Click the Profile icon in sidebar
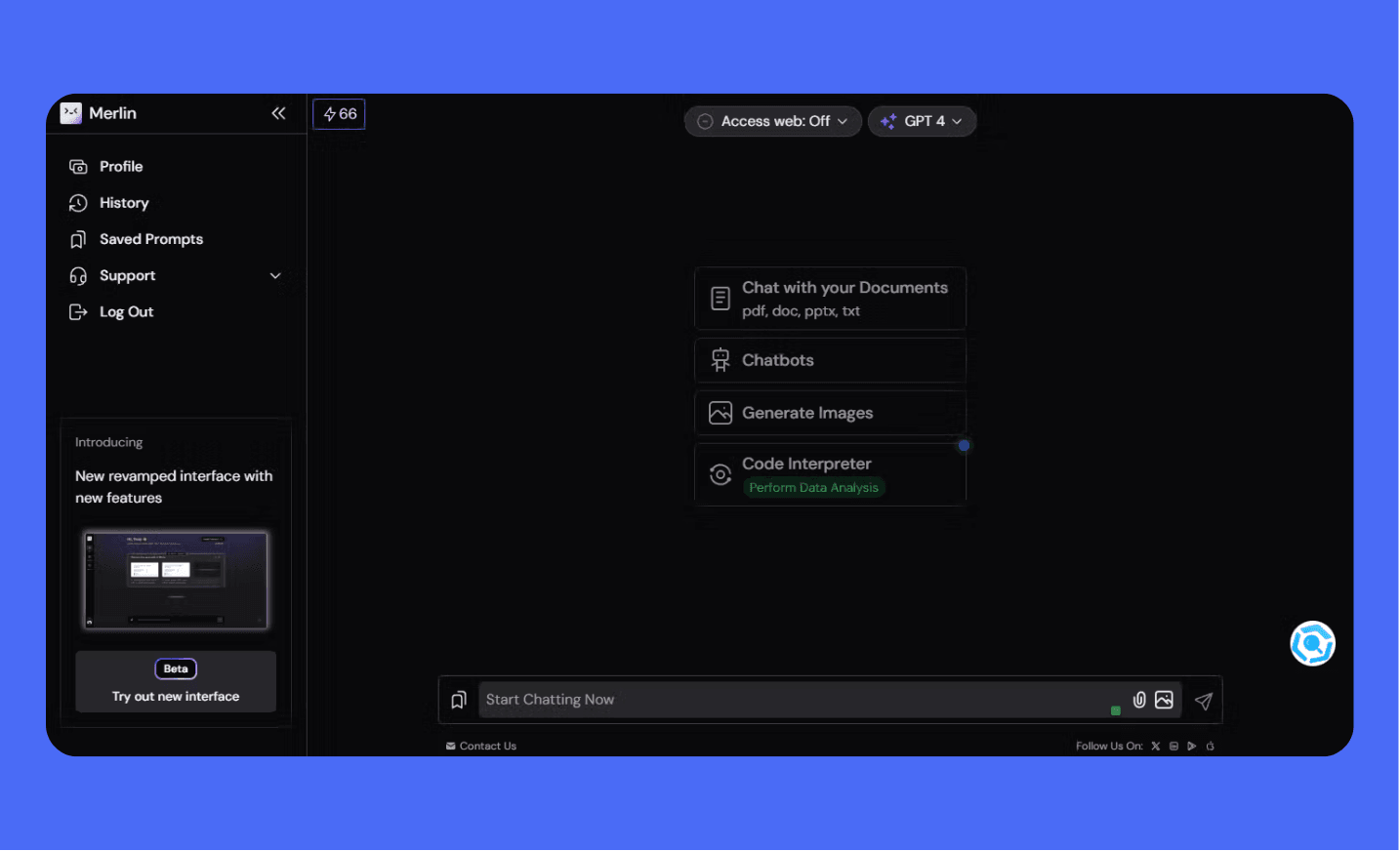This screenshot has height=851, width=1400. pos(78,167)
